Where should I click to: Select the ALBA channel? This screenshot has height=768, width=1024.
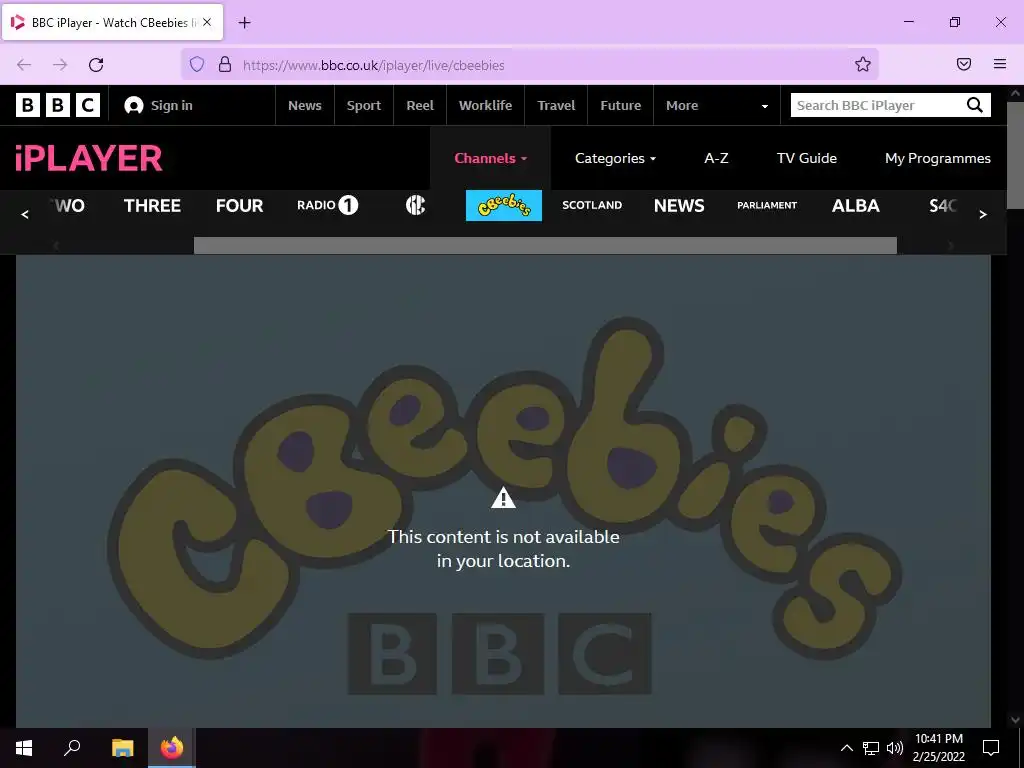click(856, 205)
